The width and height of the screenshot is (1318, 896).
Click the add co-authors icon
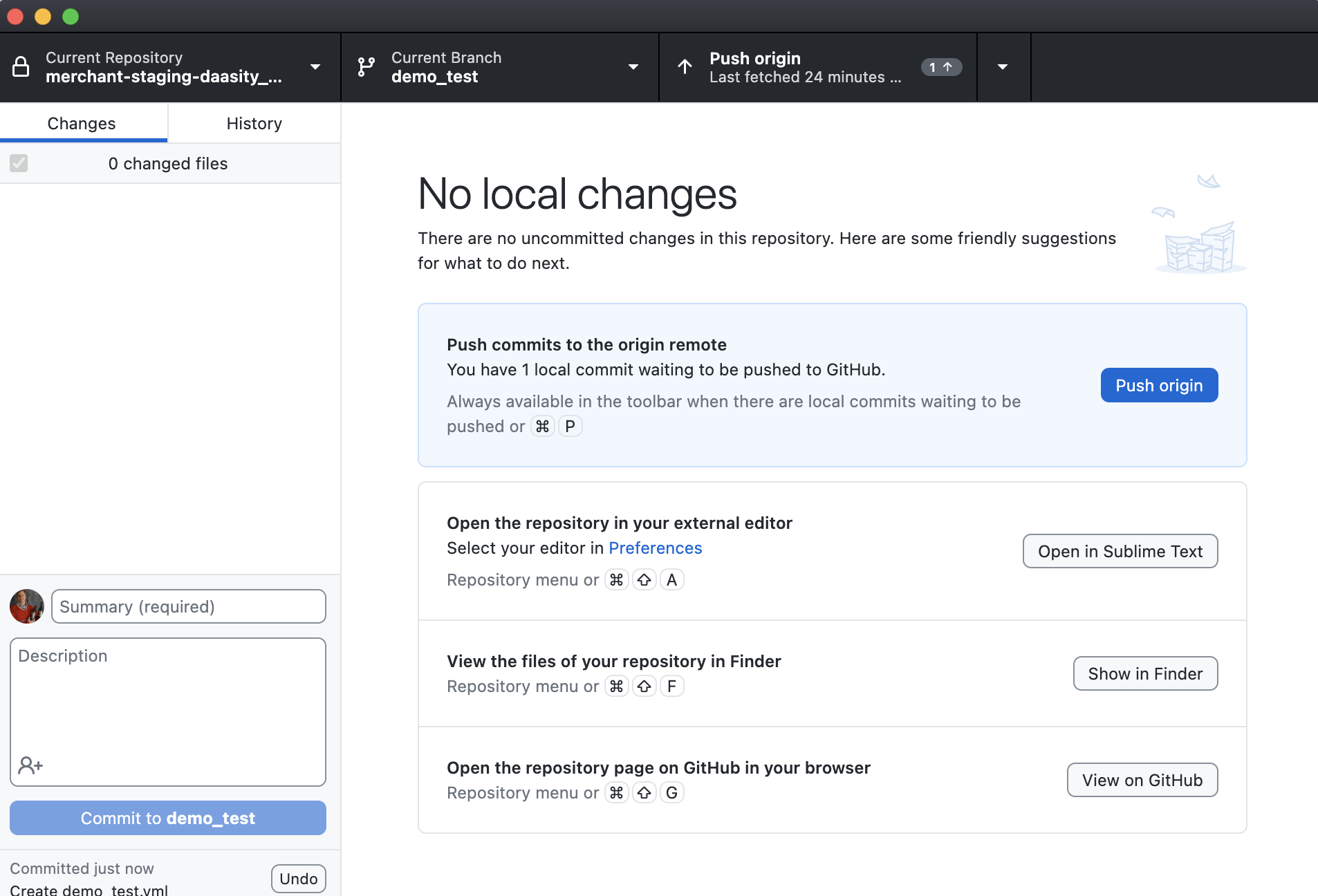pyautogui.click(x=30, y=765)
